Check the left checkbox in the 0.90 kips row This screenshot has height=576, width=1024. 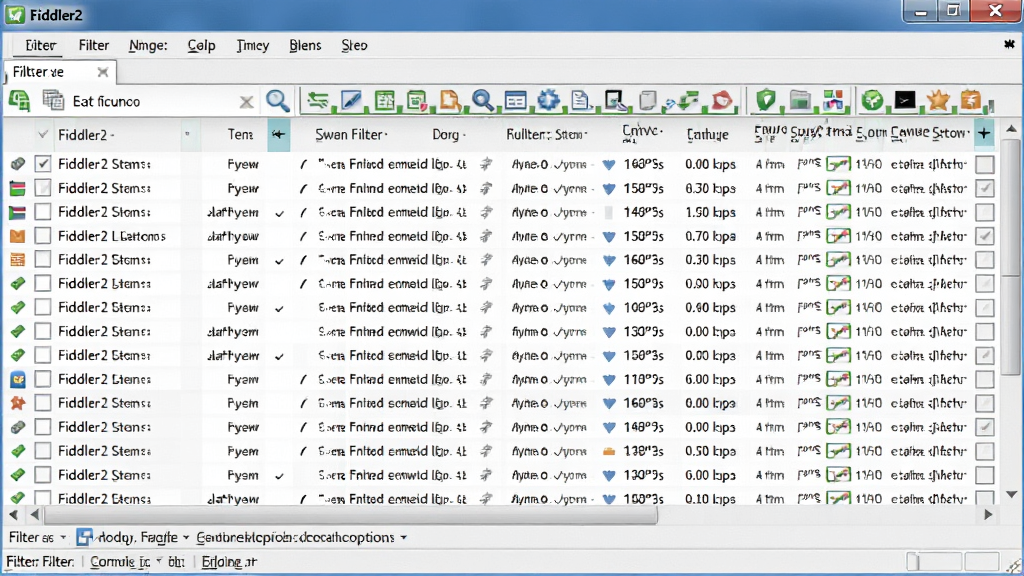coord(42,283)
